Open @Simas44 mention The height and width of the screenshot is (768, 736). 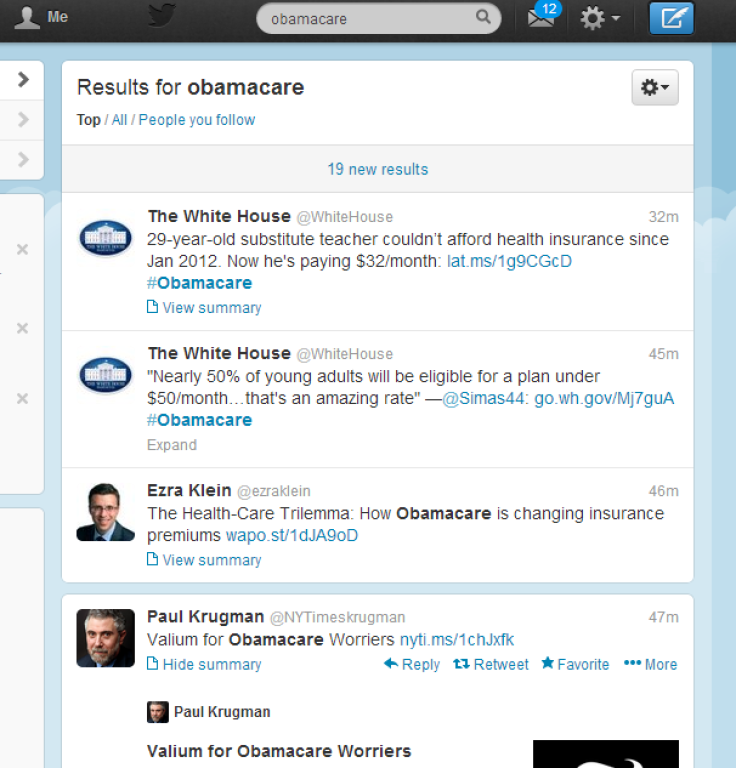[485, 398]
